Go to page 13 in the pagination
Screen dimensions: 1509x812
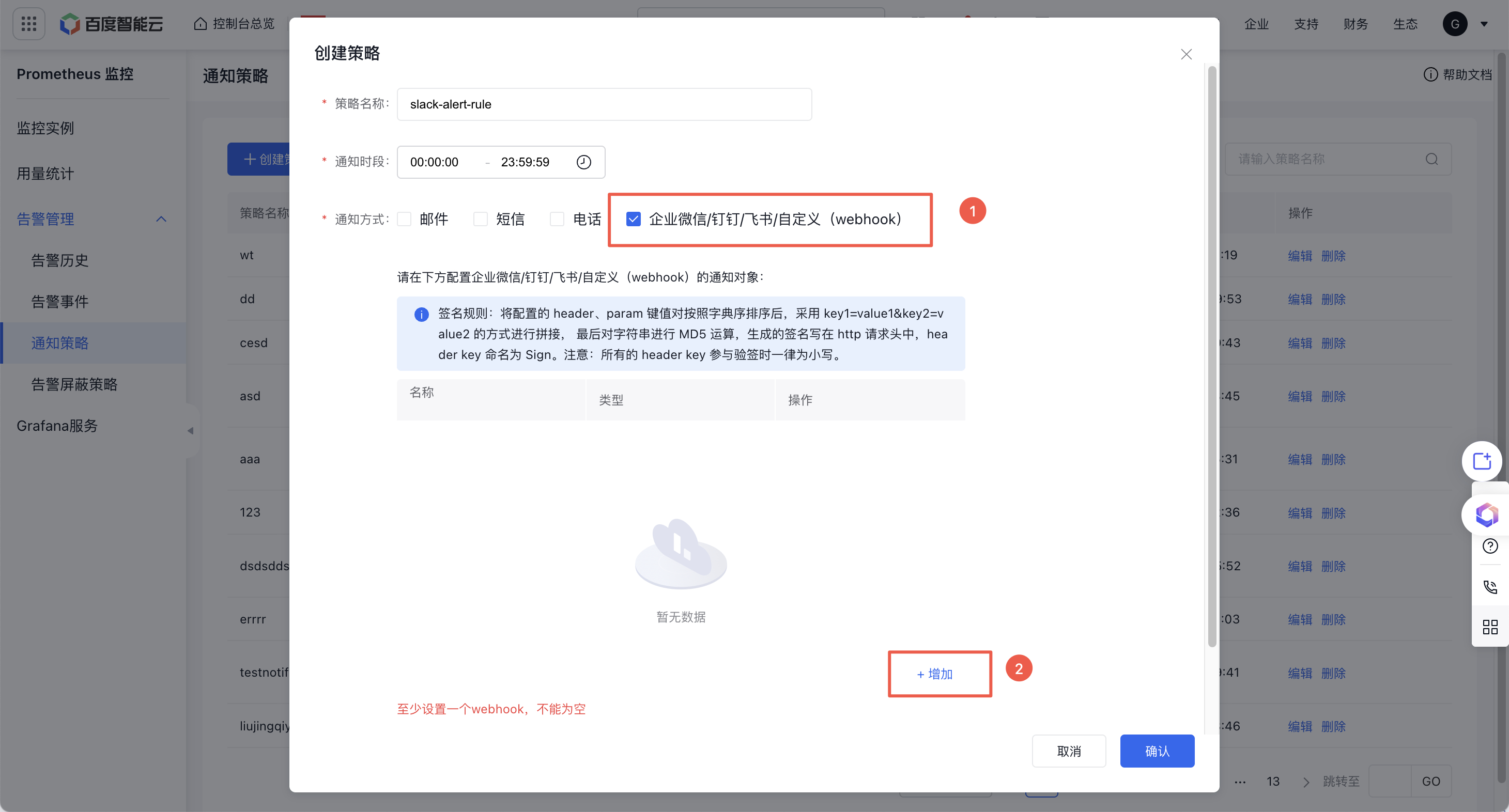click(1273, 782)
